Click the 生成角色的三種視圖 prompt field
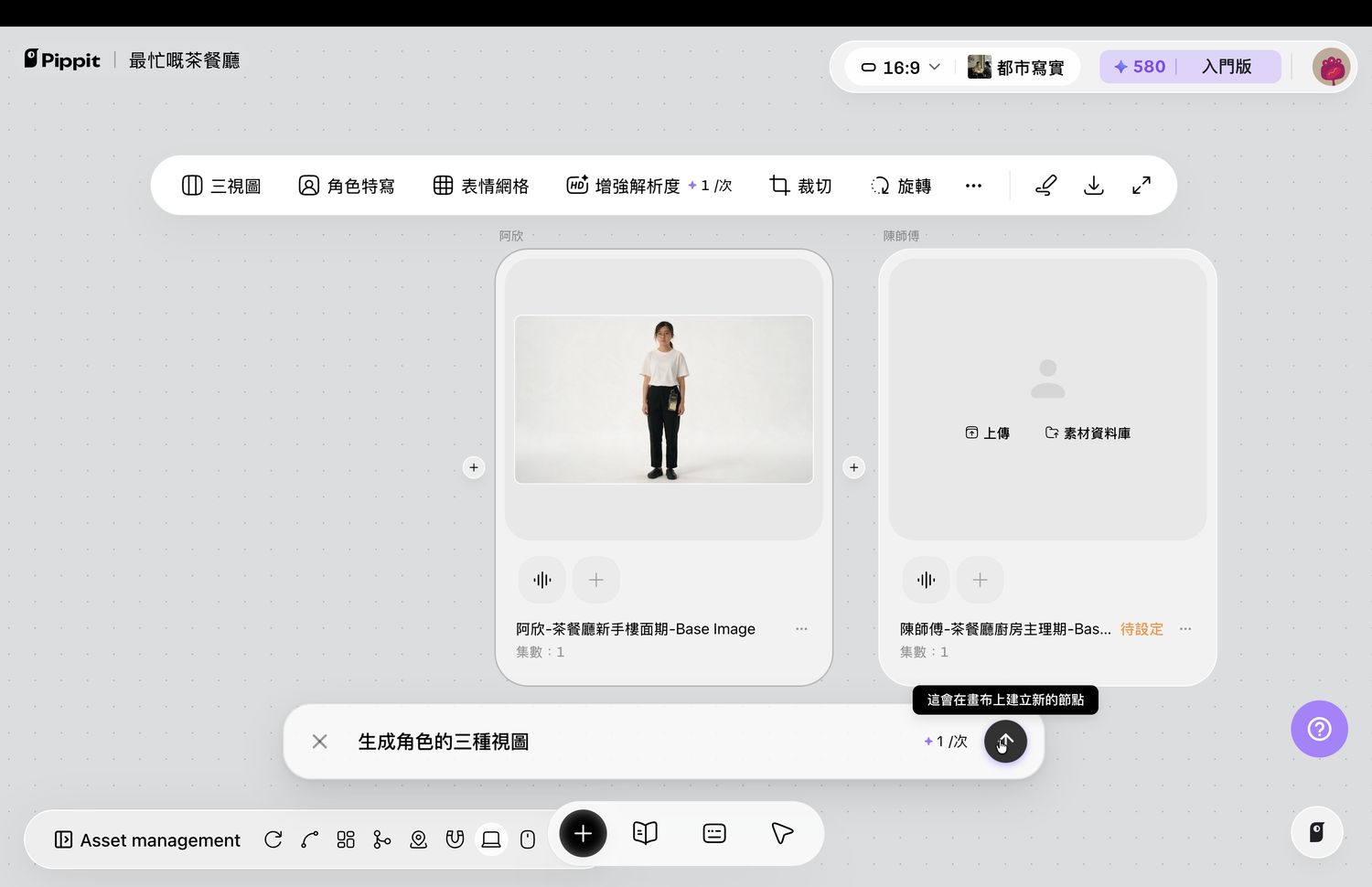This screenshot has width=1372, height=887. 444,742
